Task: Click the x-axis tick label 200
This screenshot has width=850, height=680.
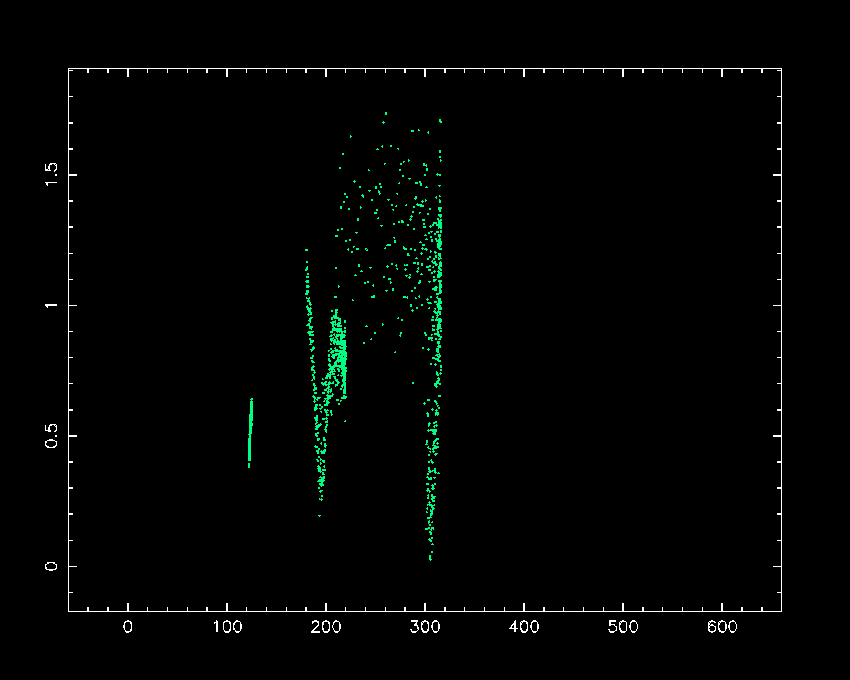Action: tap(326, 627)
